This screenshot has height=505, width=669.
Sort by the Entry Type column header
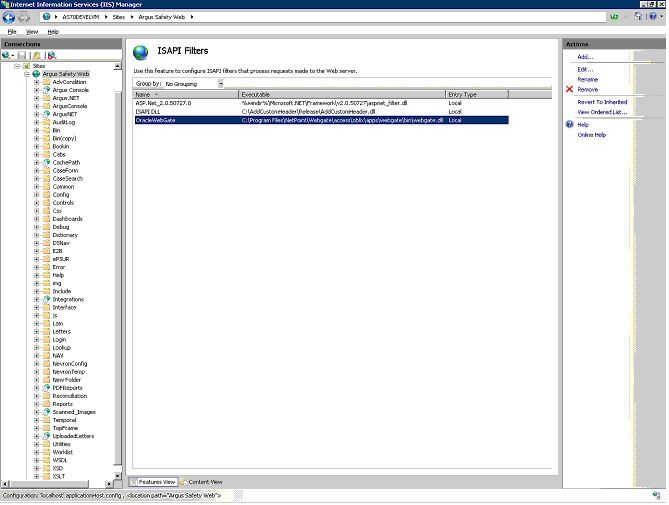[477, 94]
